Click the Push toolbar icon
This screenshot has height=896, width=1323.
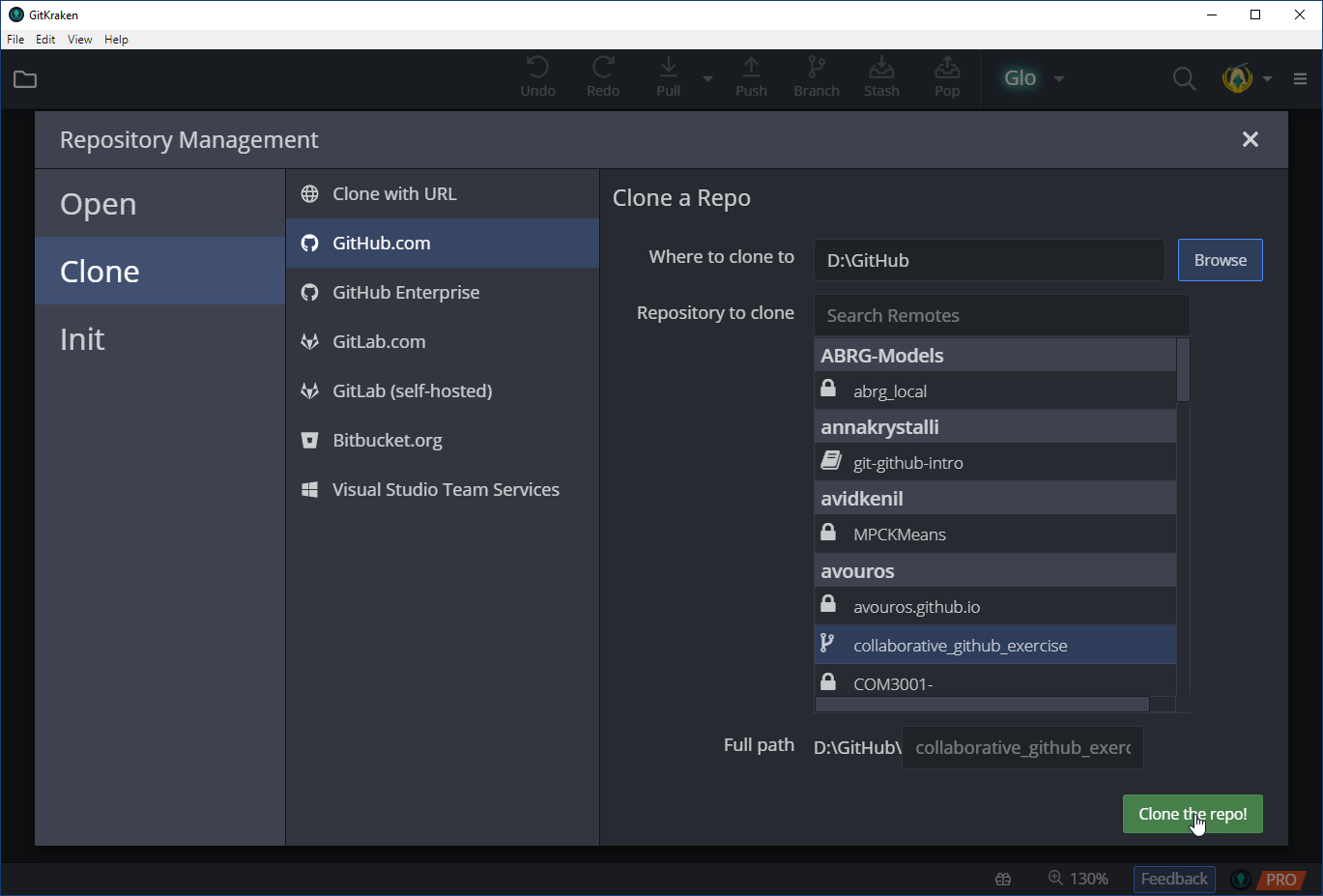point(751,77)
